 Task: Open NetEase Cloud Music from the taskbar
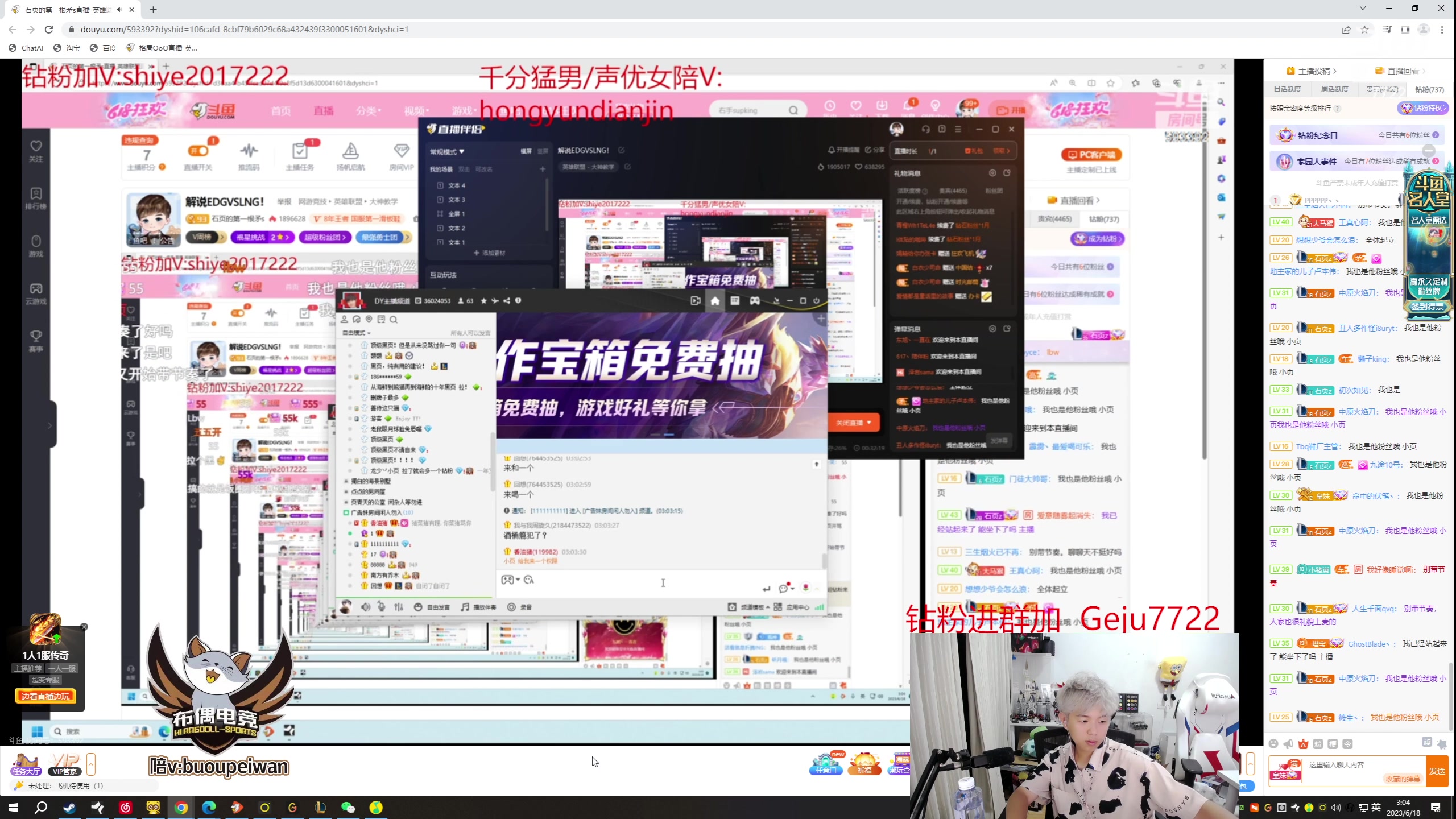tap(125, 808)
